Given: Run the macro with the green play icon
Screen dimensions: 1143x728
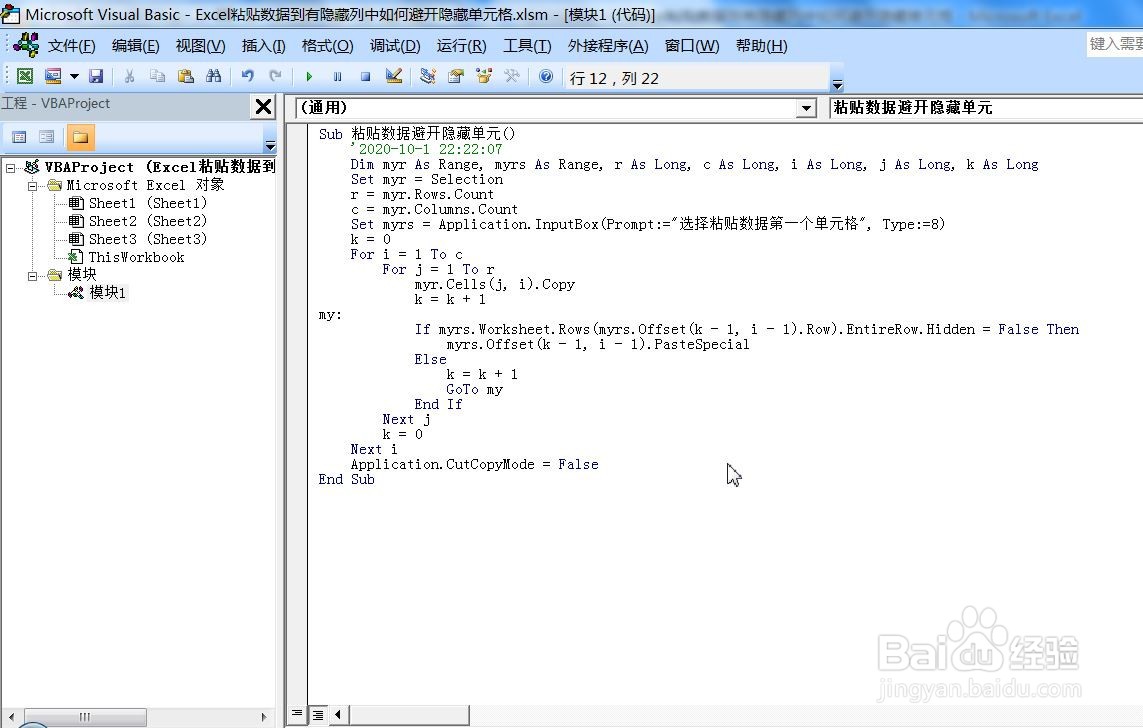Looking at the screenshot, I should pos(309,76).
